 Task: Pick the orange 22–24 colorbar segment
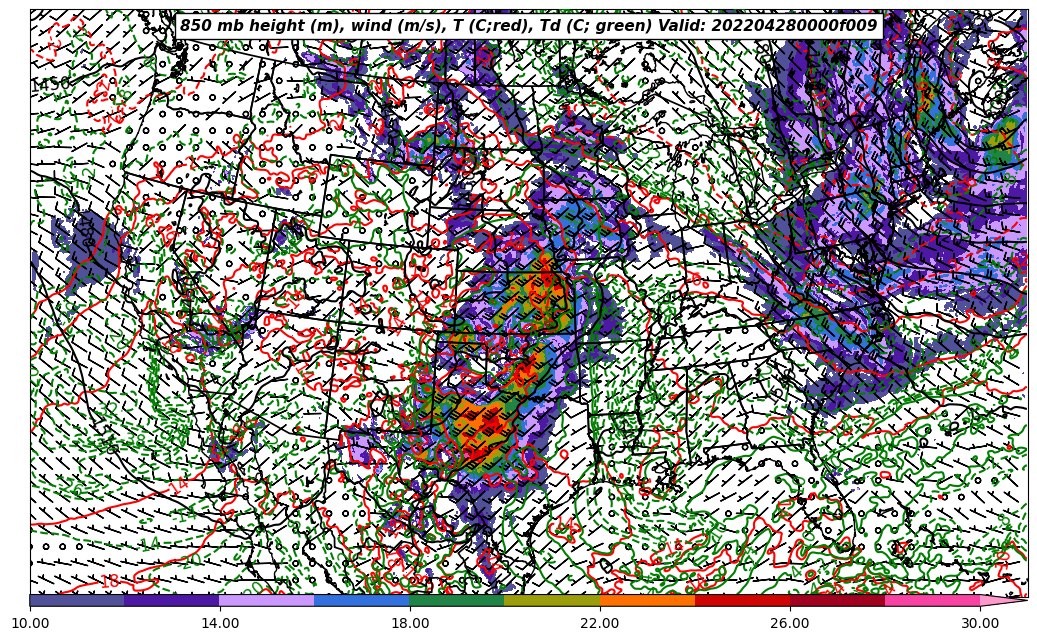pyautogui.click(x=647, y=600)
